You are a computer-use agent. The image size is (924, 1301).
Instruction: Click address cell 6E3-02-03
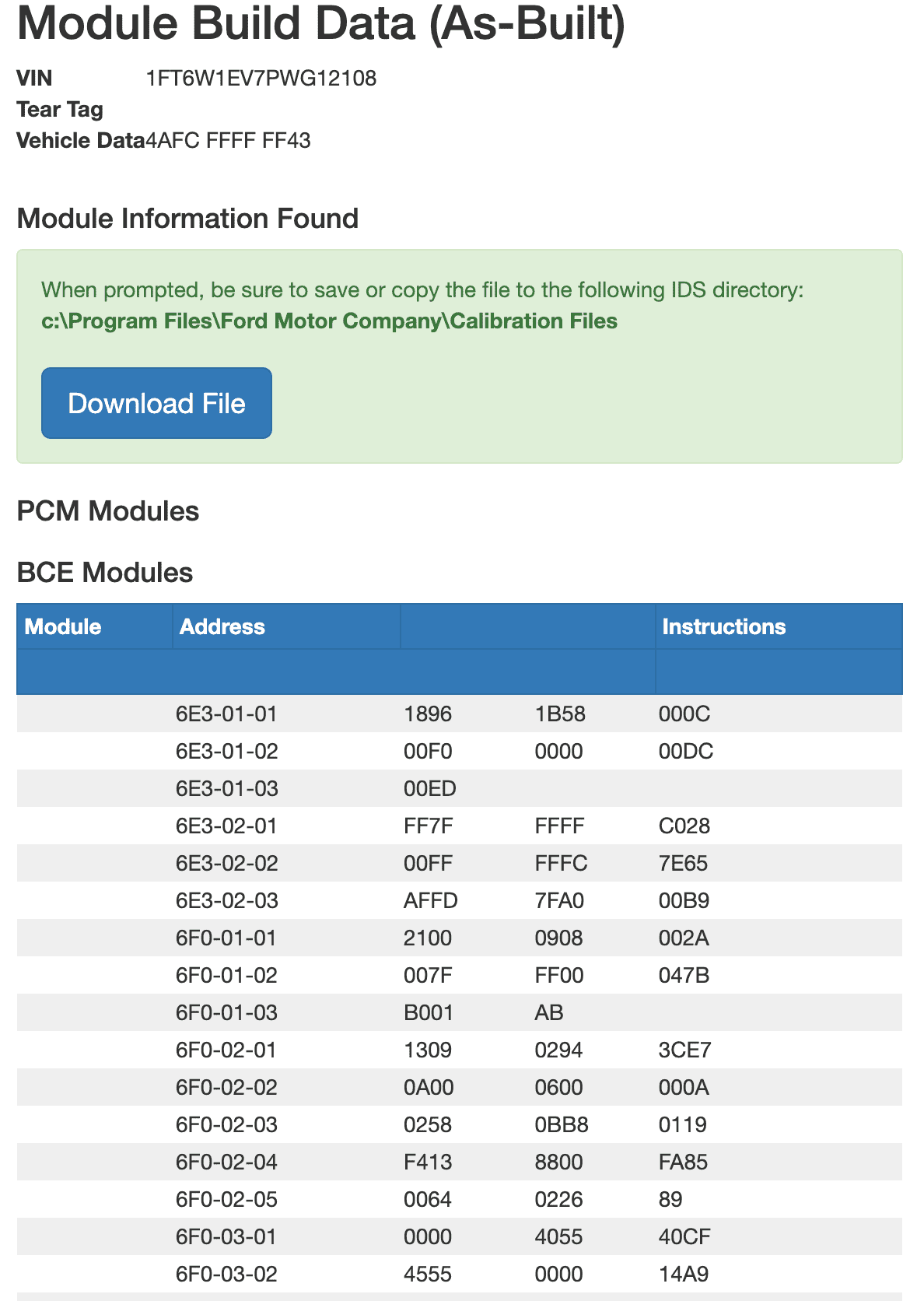[x=226, y=900]
